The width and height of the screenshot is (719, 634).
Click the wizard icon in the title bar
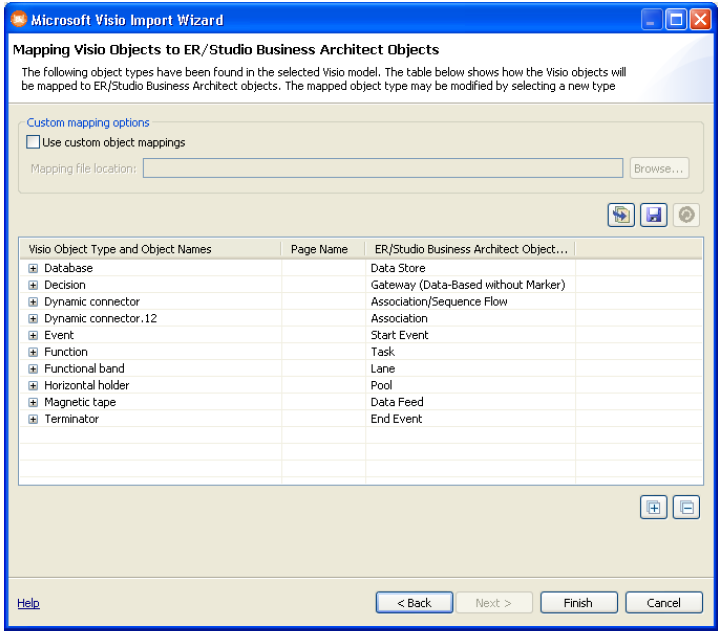point(19,20)
